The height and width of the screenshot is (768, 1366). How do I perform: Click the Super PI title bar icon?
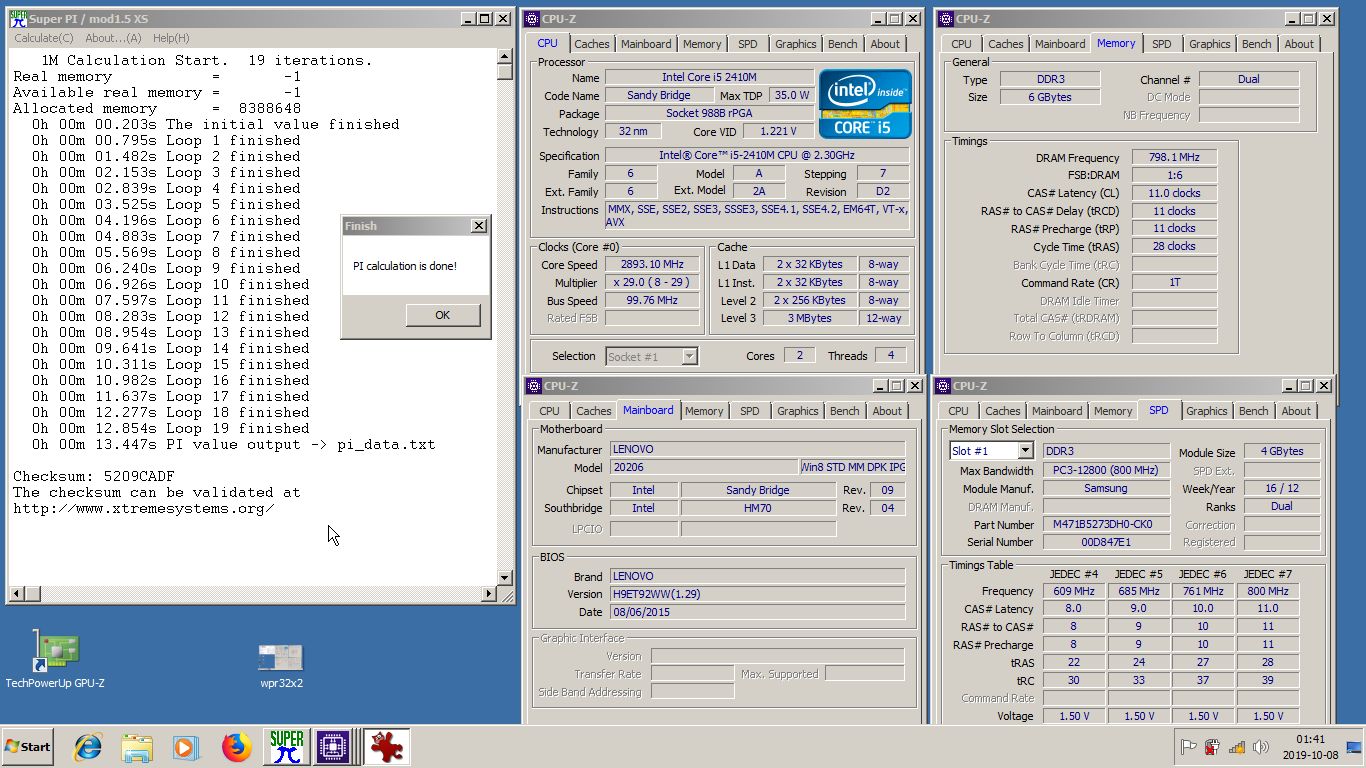pyautogui.click(x=18, y=18)
